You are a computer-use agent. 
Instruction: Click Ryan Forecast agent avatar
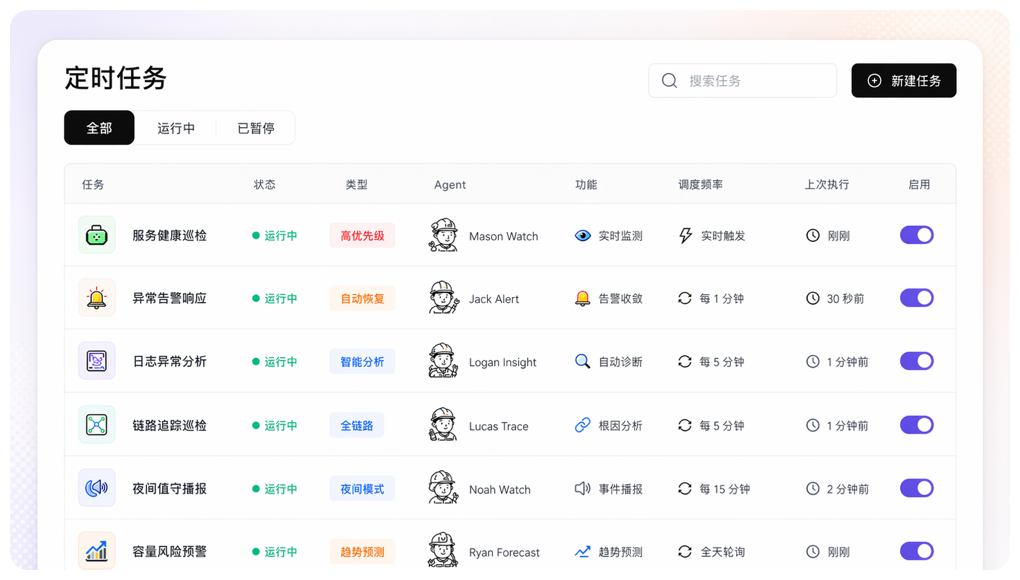pos(443,550)
